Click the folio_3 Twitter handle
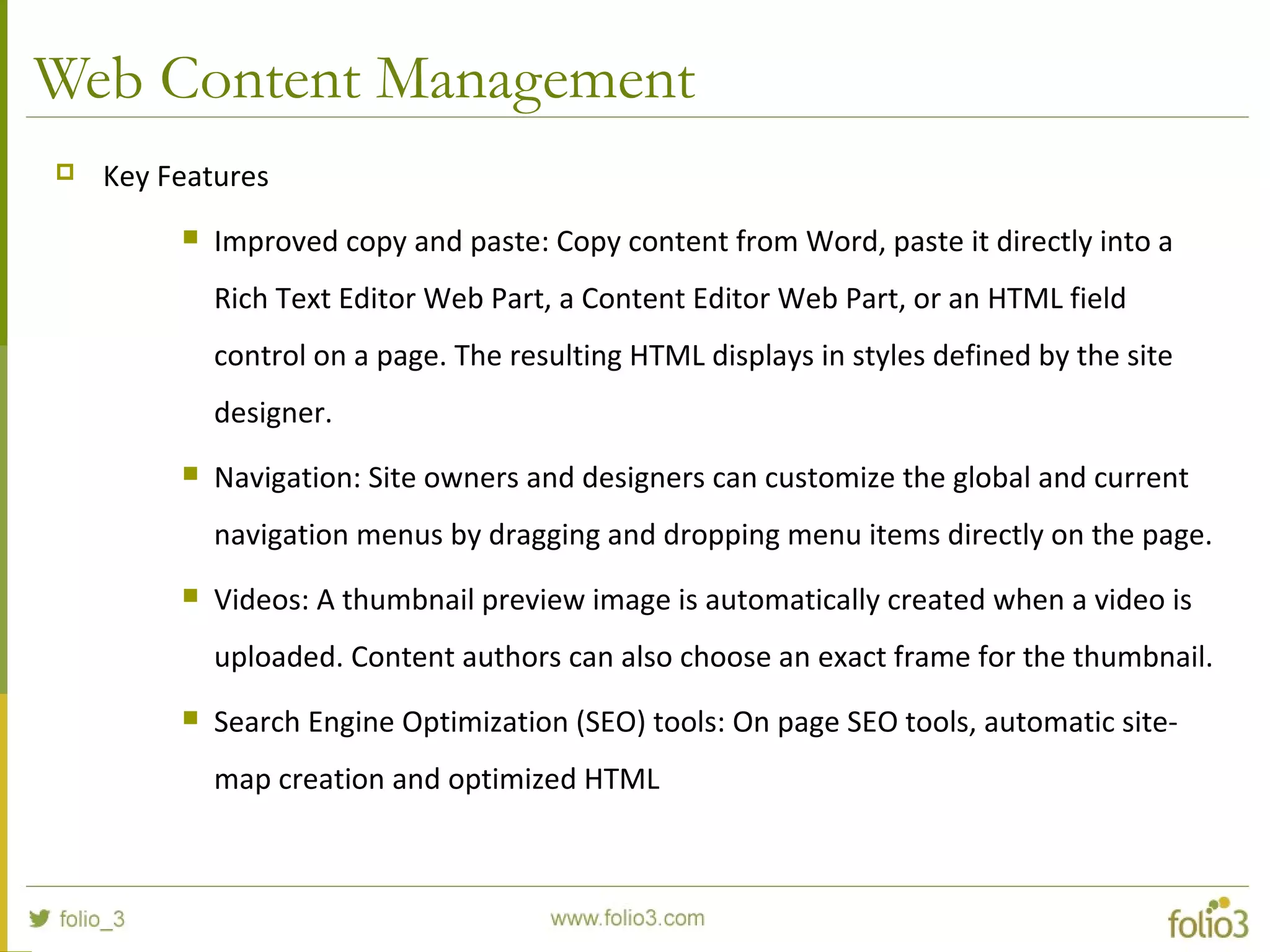This screenshot has width=1270, height=952. click(x=92, y=919)
